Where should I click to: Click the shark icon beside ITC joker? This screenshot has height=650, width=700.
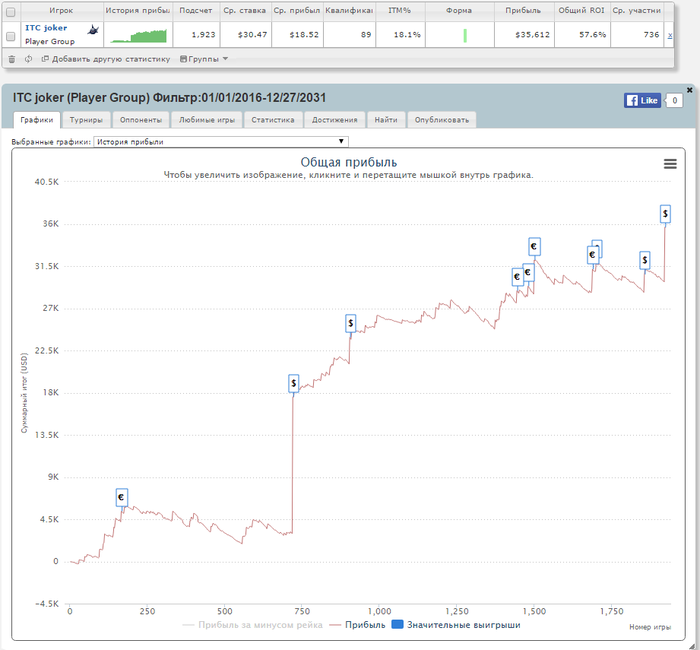point(93,30)
